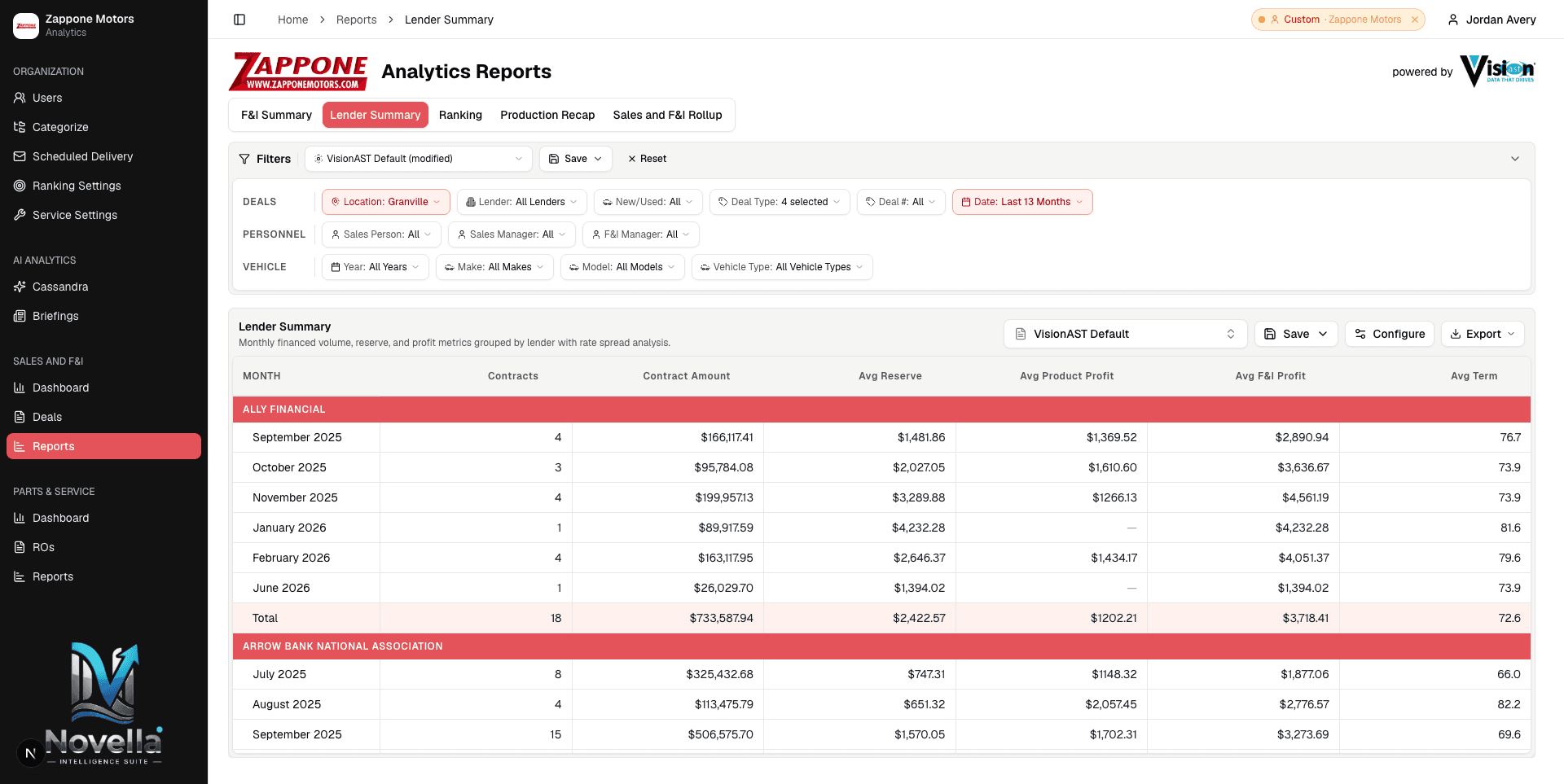This screenshot has height=784, width=1564.
Task: Sort by the Avg Reserve column
Action: coord(890,376)
